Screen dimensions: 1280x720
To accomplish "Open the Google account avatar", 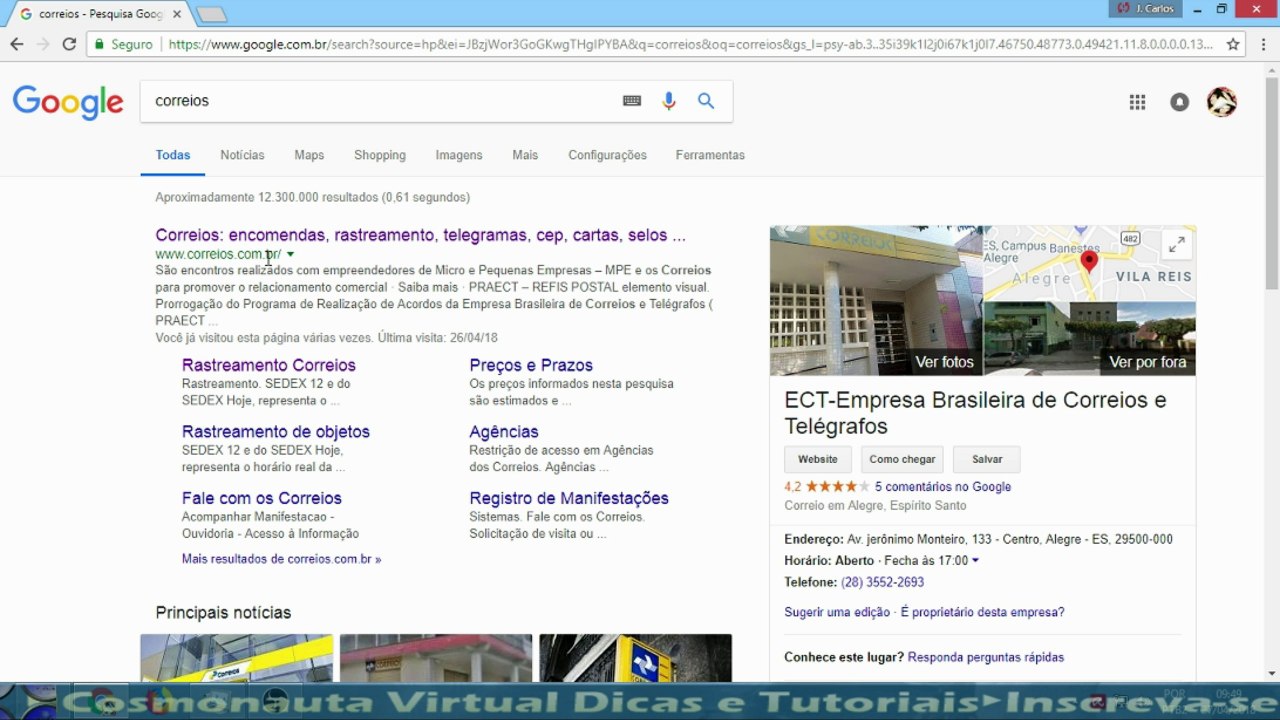I will point(1222,102).
